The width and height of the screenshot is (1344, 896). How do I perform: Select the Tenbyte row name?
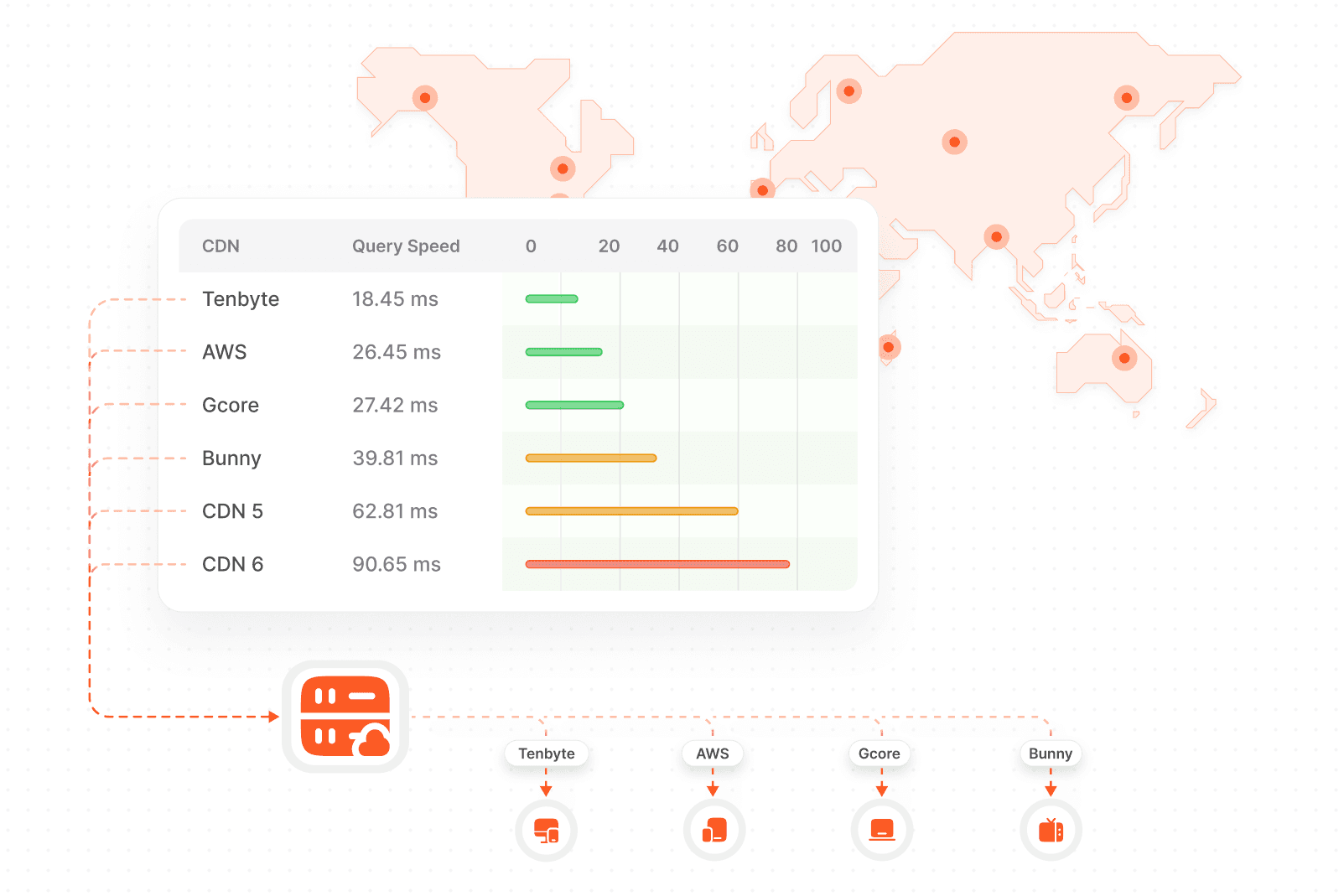(x=241, y=299)
